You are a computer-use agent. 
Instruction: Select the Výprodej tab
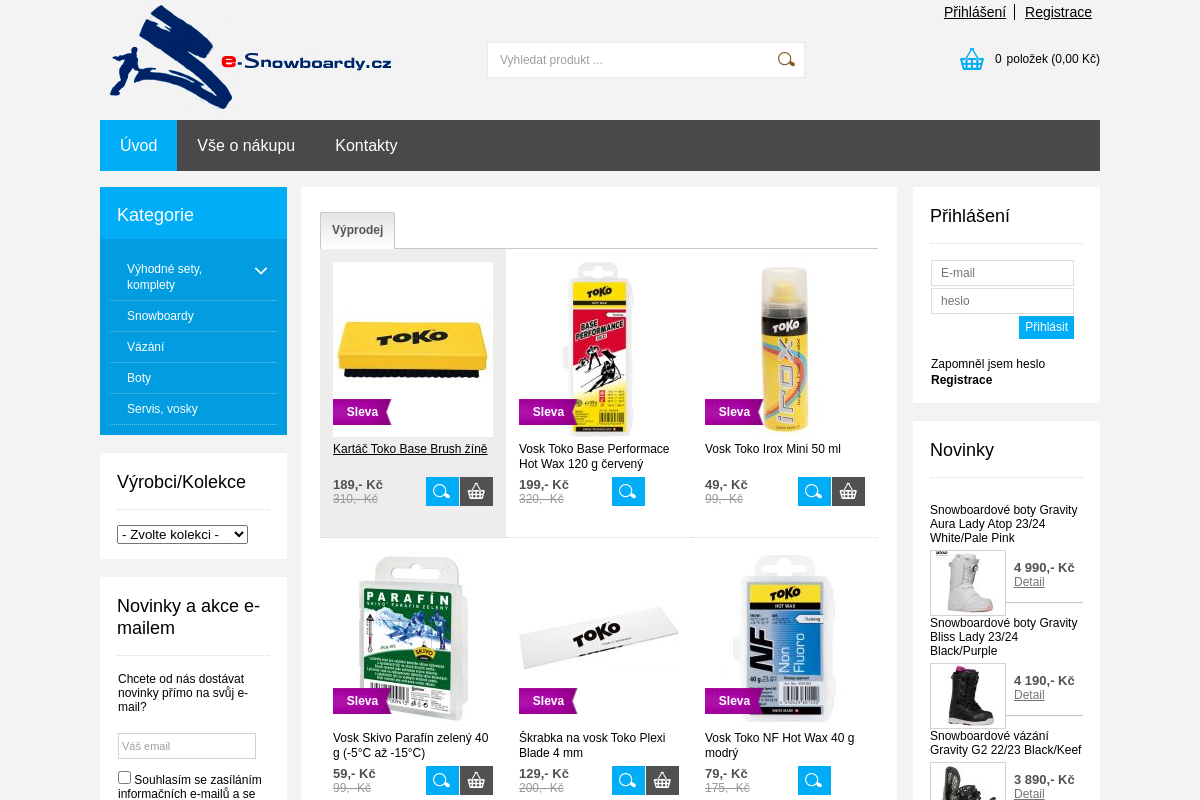[x=358, y=230]
